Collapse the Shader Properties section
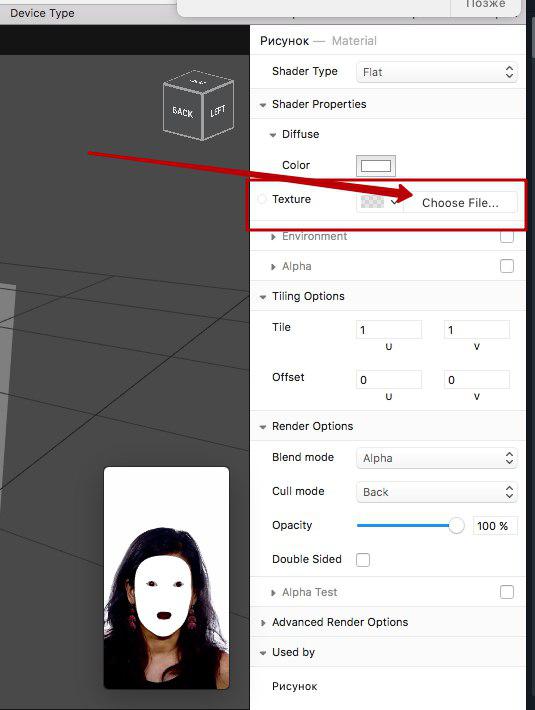The width and height of the screenshot is (535, 710). click(263, 105)
